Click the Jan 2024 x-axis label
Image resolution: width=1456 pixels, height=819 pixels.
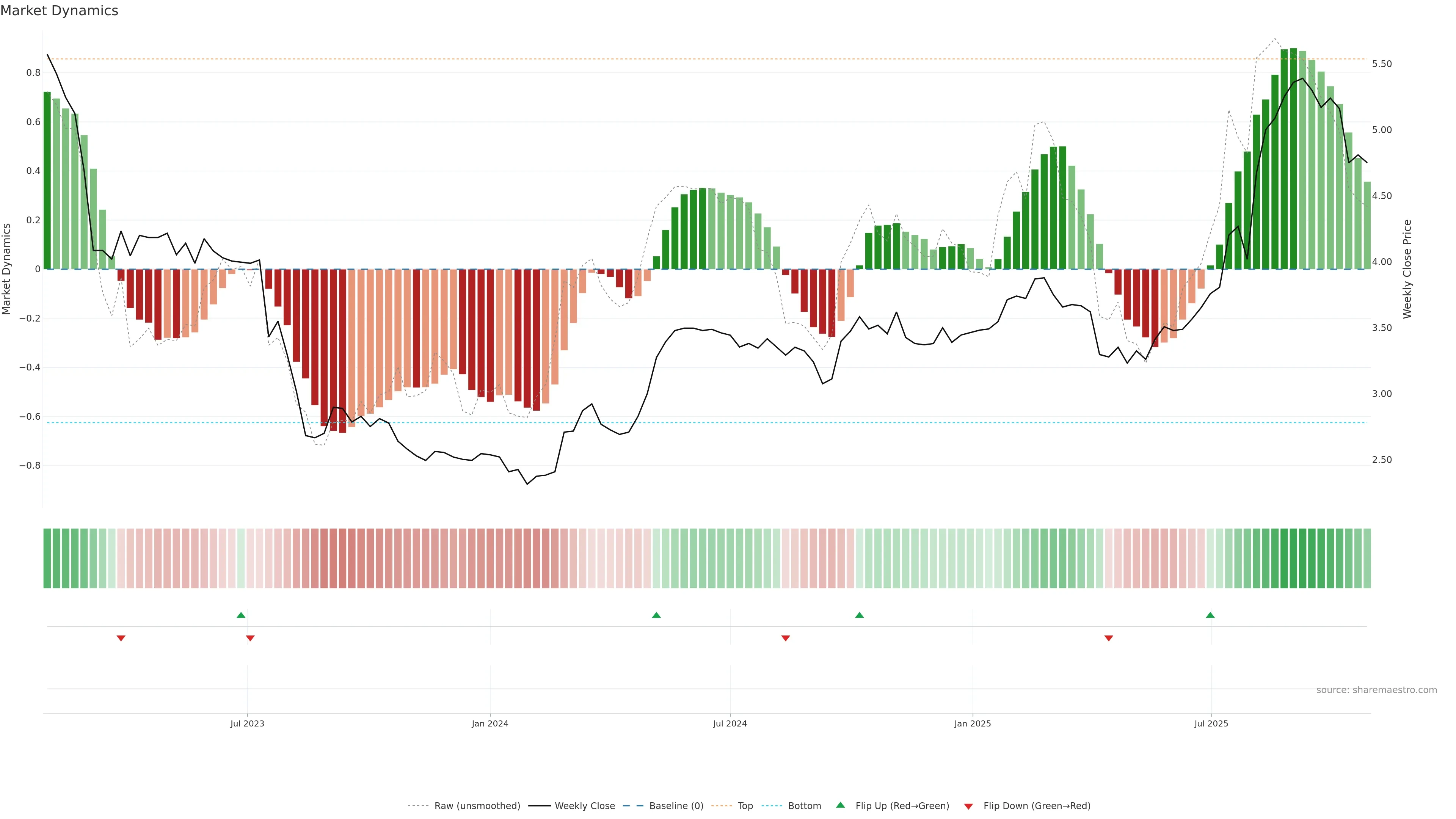point(490,723)
